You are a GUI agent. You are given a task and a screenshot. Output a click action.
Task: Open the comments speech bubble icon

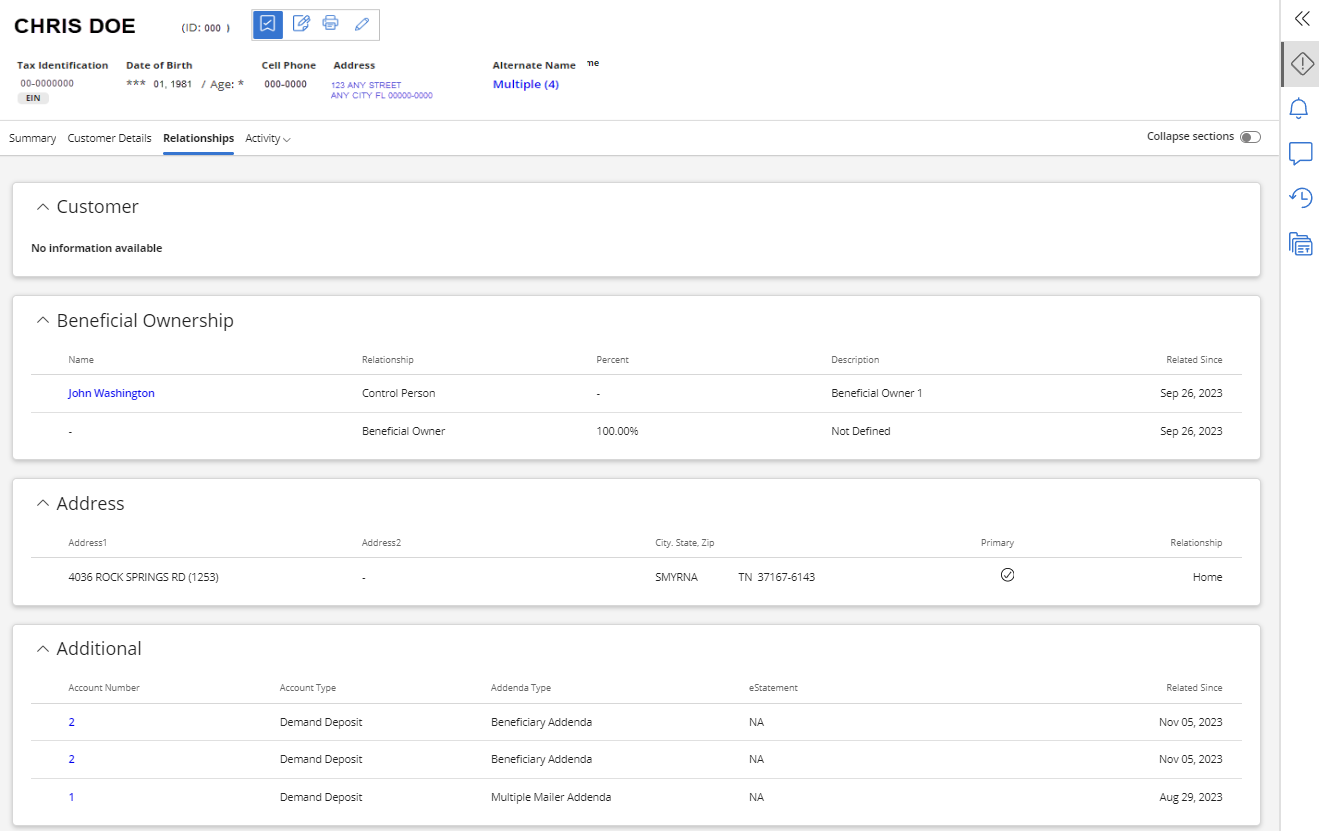click(x=1300, y=153)
